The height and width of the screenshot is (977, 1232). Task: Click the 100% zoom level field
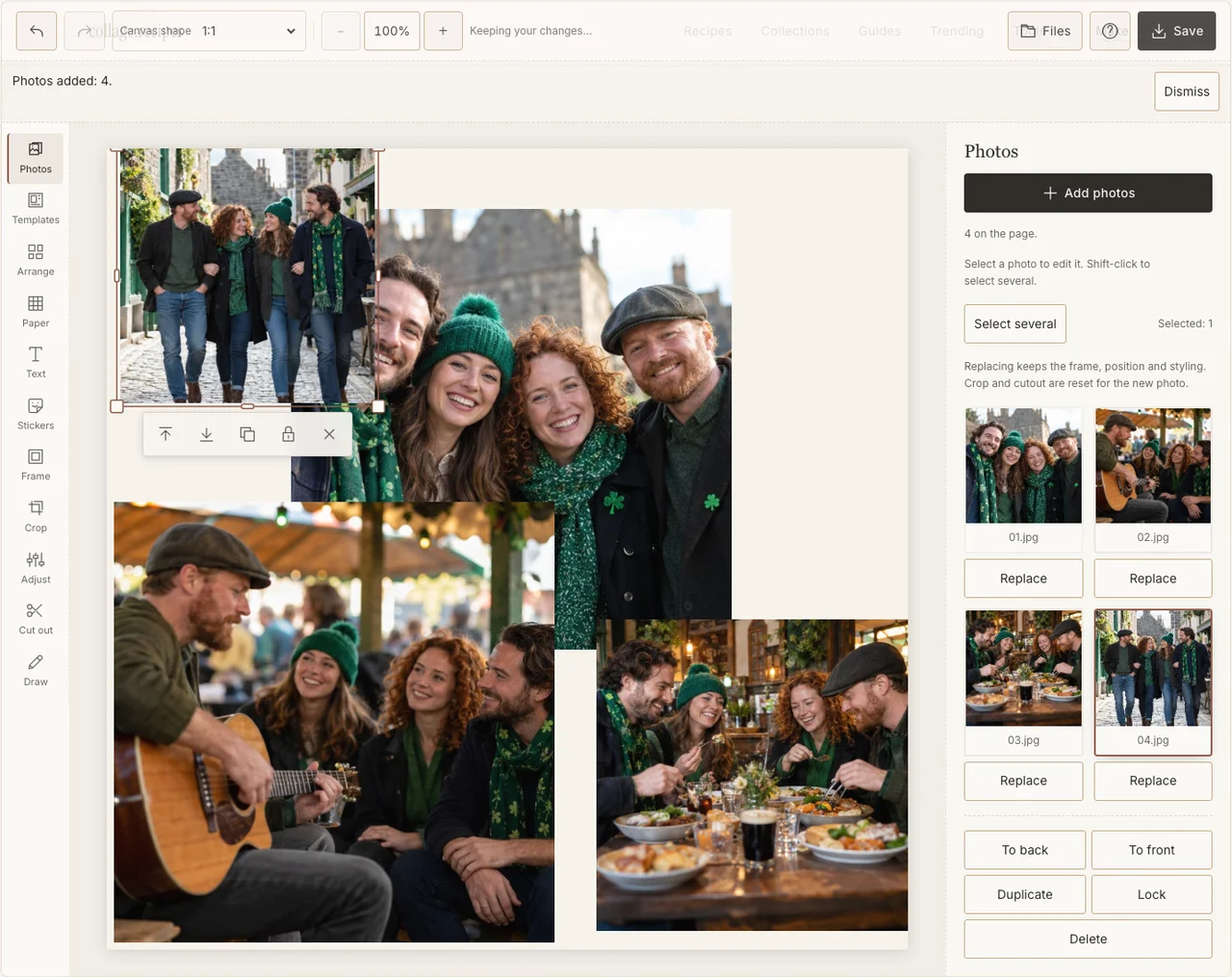392,31
